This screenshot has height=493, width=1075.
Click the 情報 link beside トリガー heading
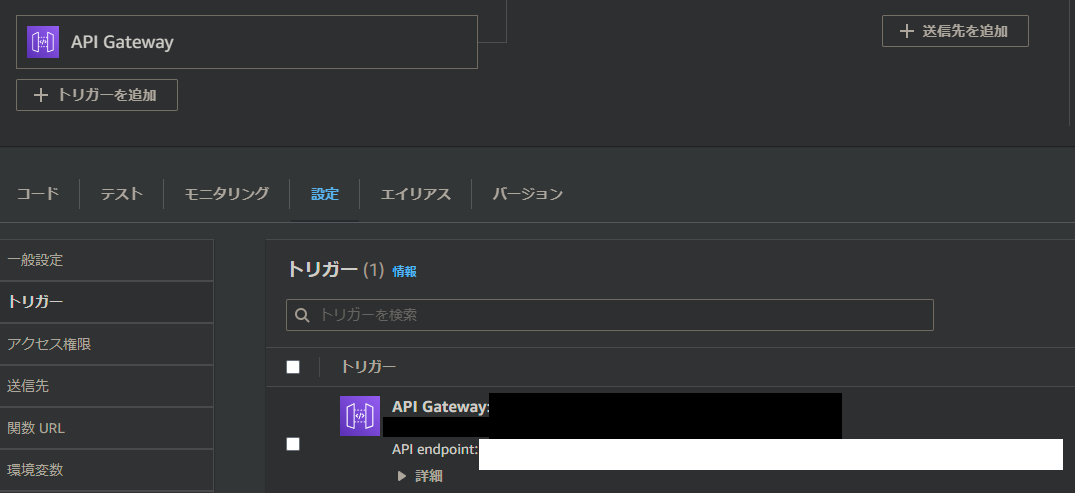point(404,271)
